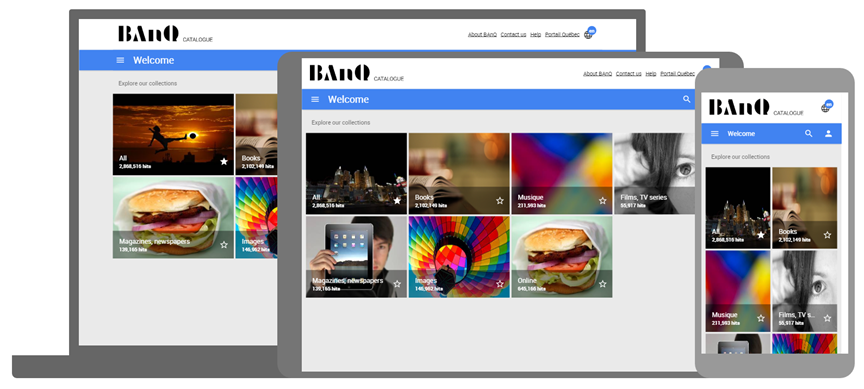The height and width of the screenshot is (389, 864).
Task: Toggle star on phone Films, TV tile
Action: (827, 318)
